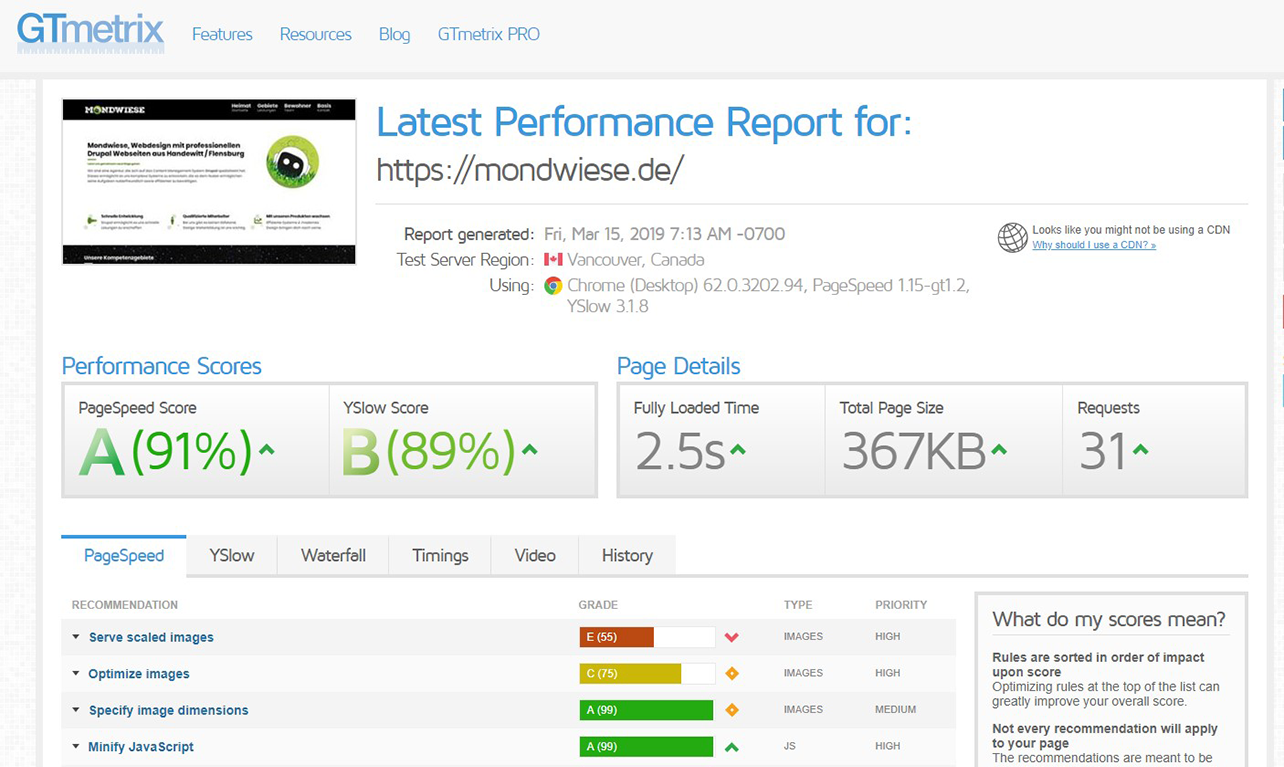
Task: Expand the Minify JavaScript recommendation
Action: coord(76,747)
